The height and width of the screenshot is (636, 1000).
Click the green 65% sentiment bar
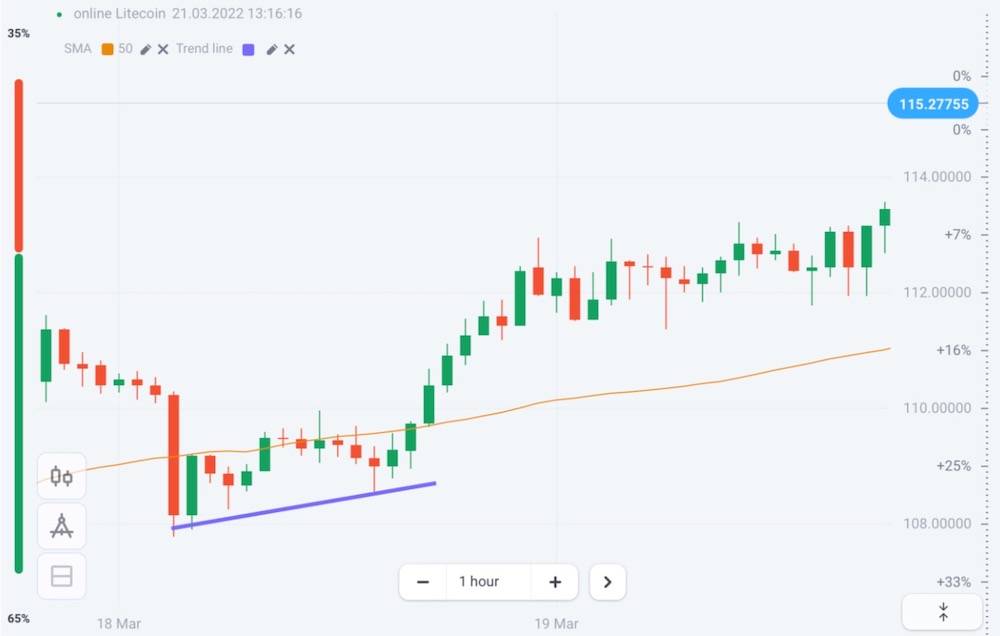[x=18, y=412]
